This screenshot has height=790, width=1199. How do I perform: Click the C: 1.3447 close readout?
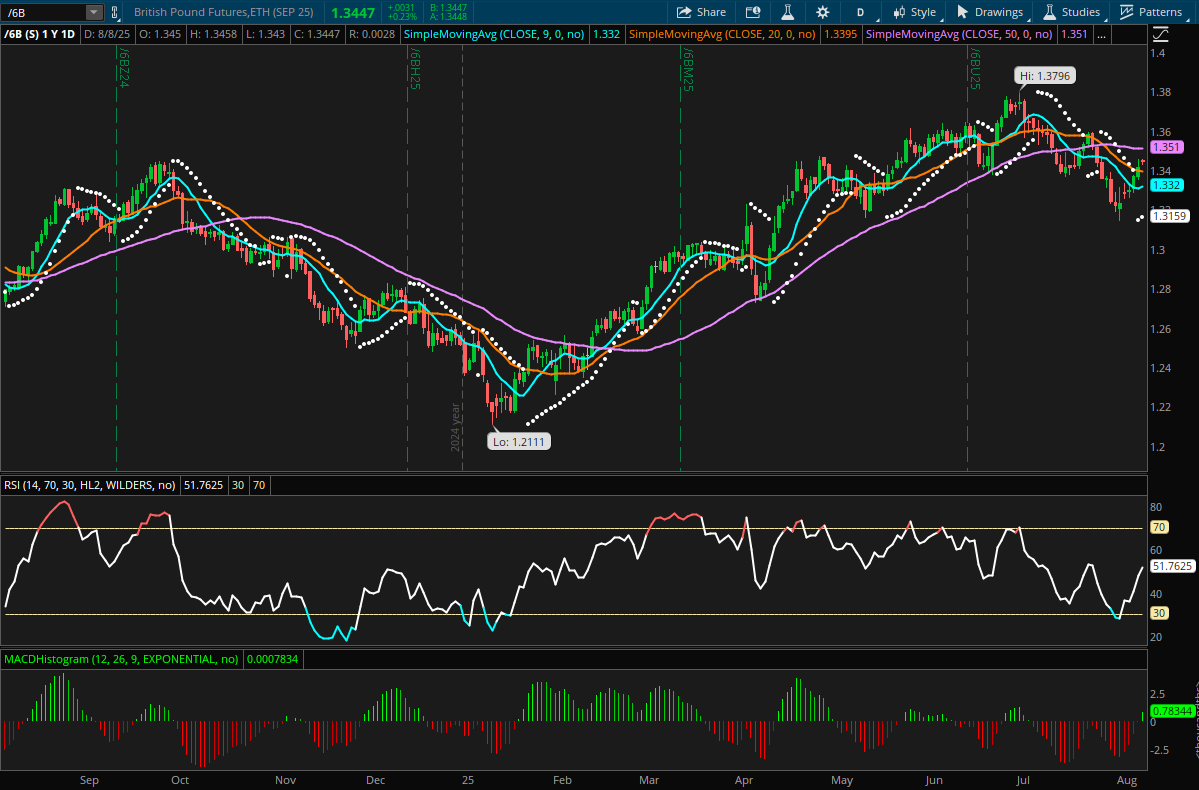317,34
